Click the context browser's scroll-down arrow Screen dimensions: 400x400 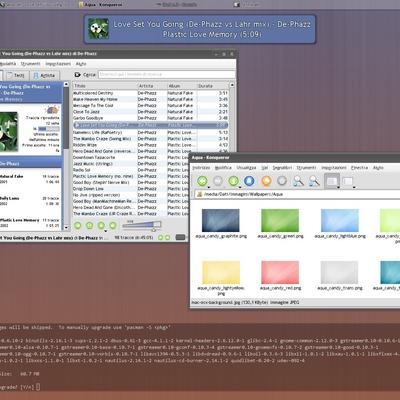point(66,228)
